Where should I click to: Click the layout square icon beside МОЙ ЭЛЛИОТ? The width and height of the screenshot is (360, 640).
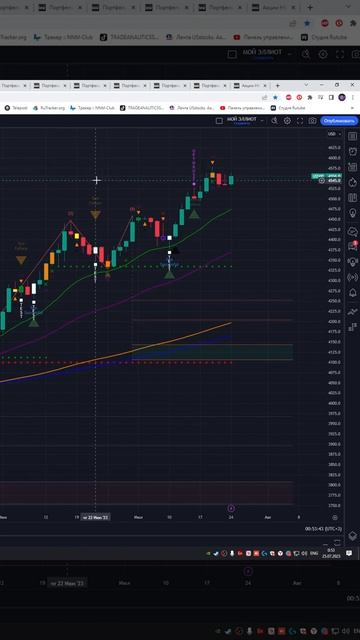coord(219,120)
